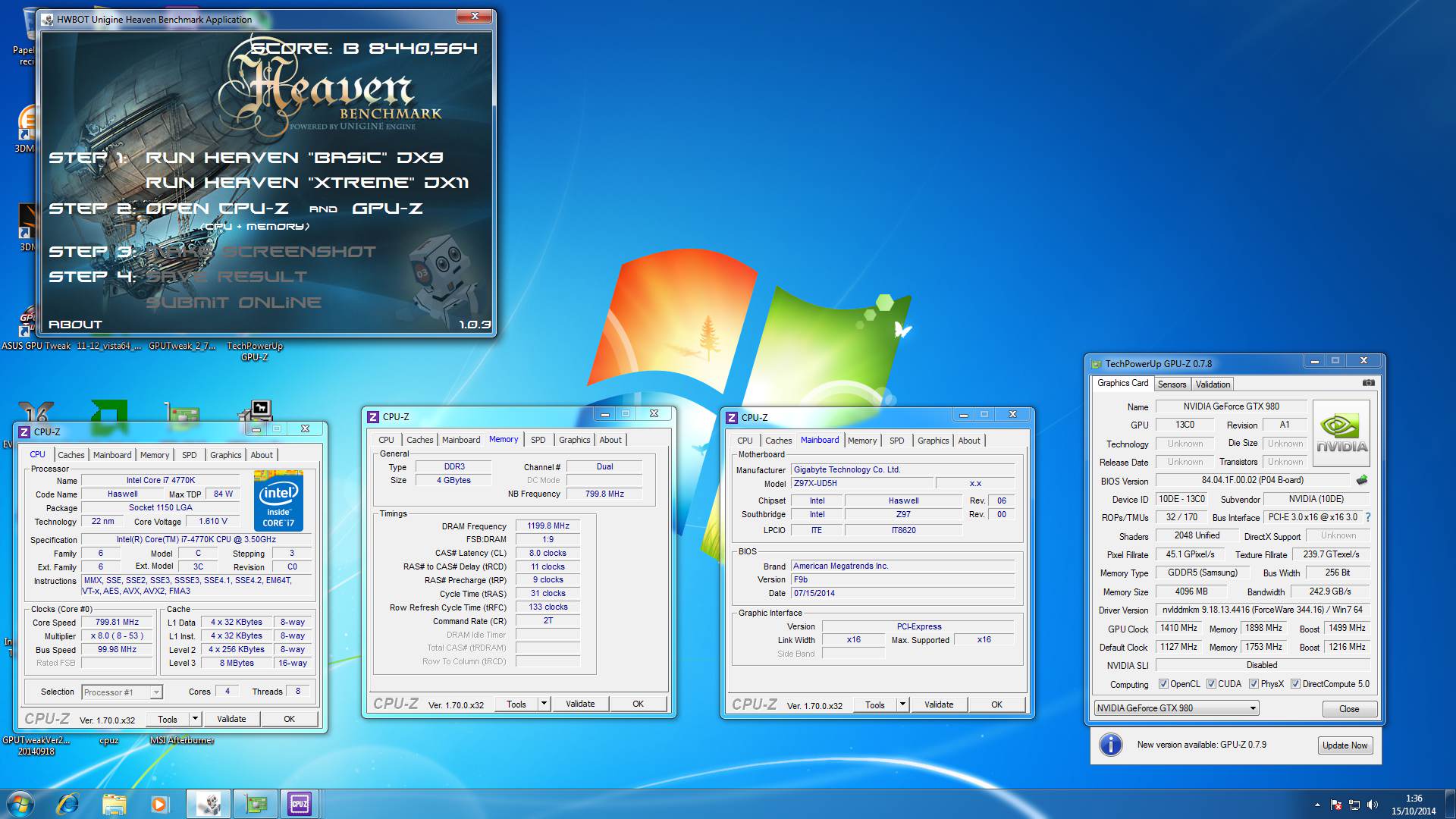Image resolution: width=1456 pixels, height=819 pixels.
Task: Toggle the PhysX checkbox in GPU-Z
Action: [1254, 684]
